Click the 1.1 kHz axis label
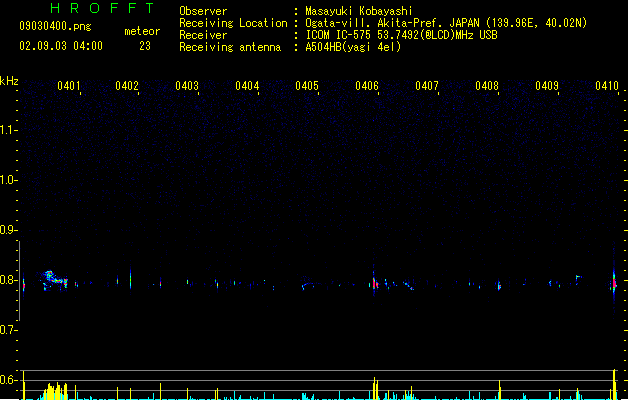This screenshot has height=400, width=629. [9, 130]
